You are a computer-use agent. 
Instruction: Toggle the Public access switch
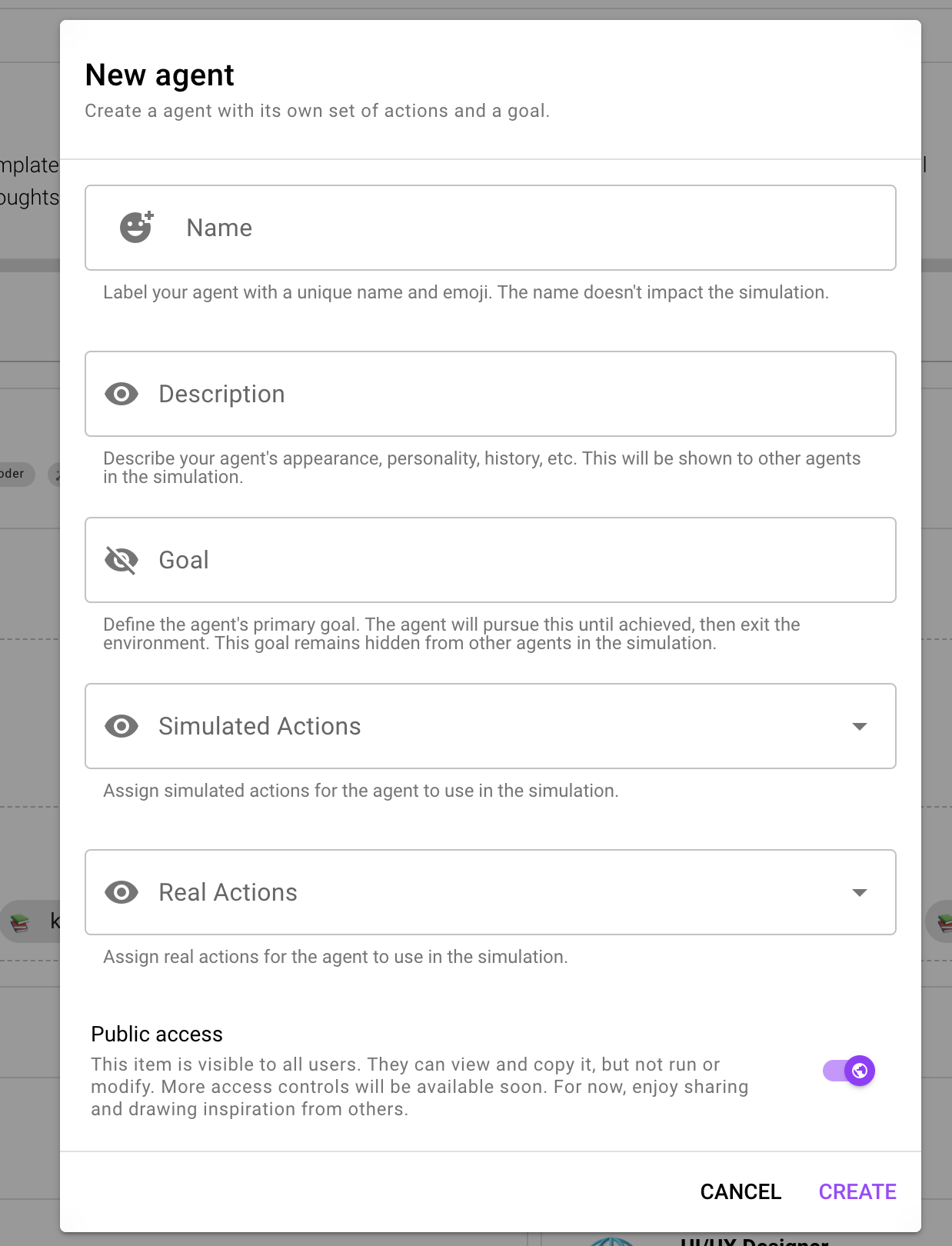849,1071
